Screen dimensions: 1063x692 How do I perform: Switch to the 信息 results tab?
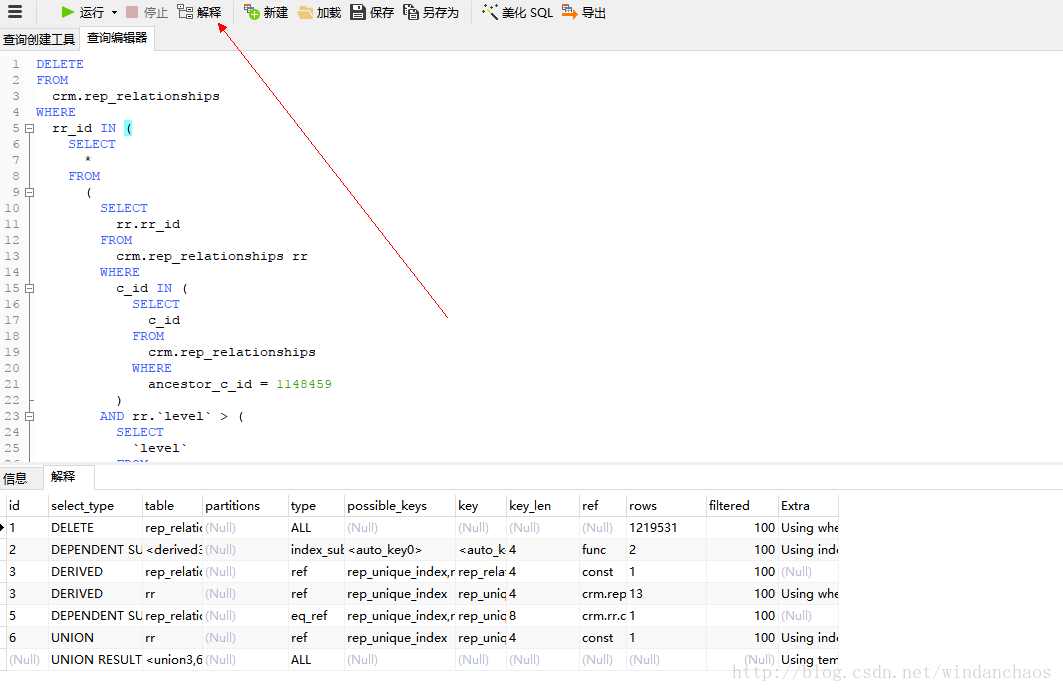(x=15, y=478)
